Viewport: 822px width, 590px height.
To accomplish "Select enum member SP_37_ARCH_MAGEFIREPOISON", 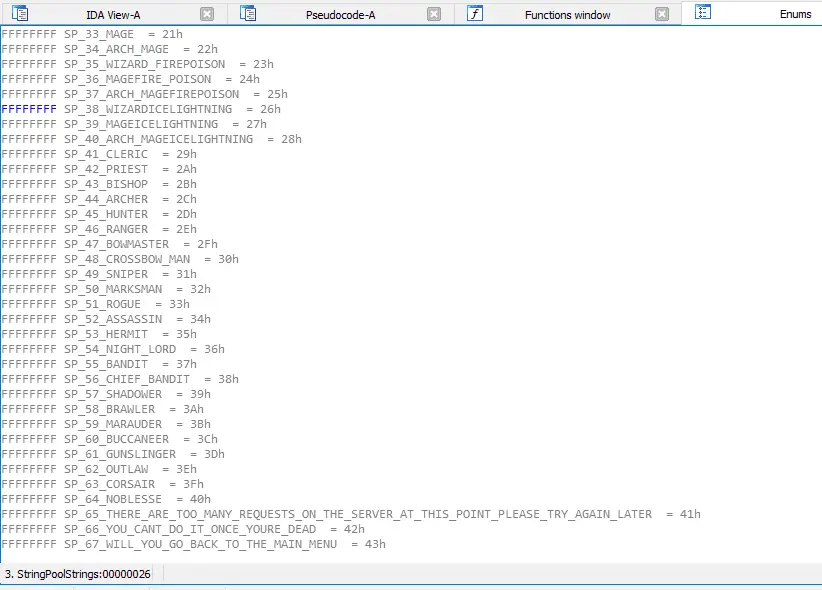I will tap(152, 94).
